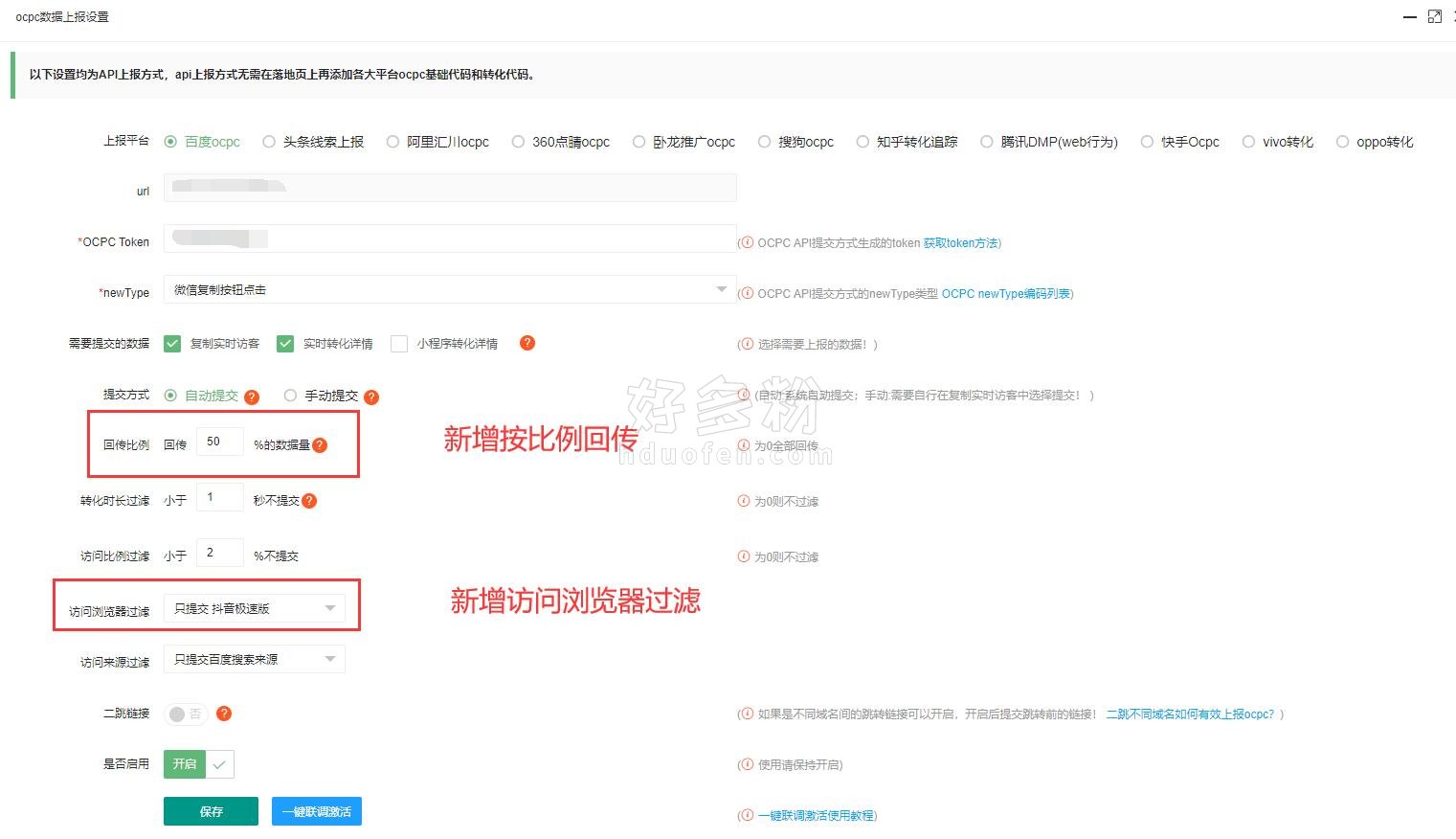Click help icon beside 自动提交
This screenshot has width=1456, height=839.
[x=252, y=397]
